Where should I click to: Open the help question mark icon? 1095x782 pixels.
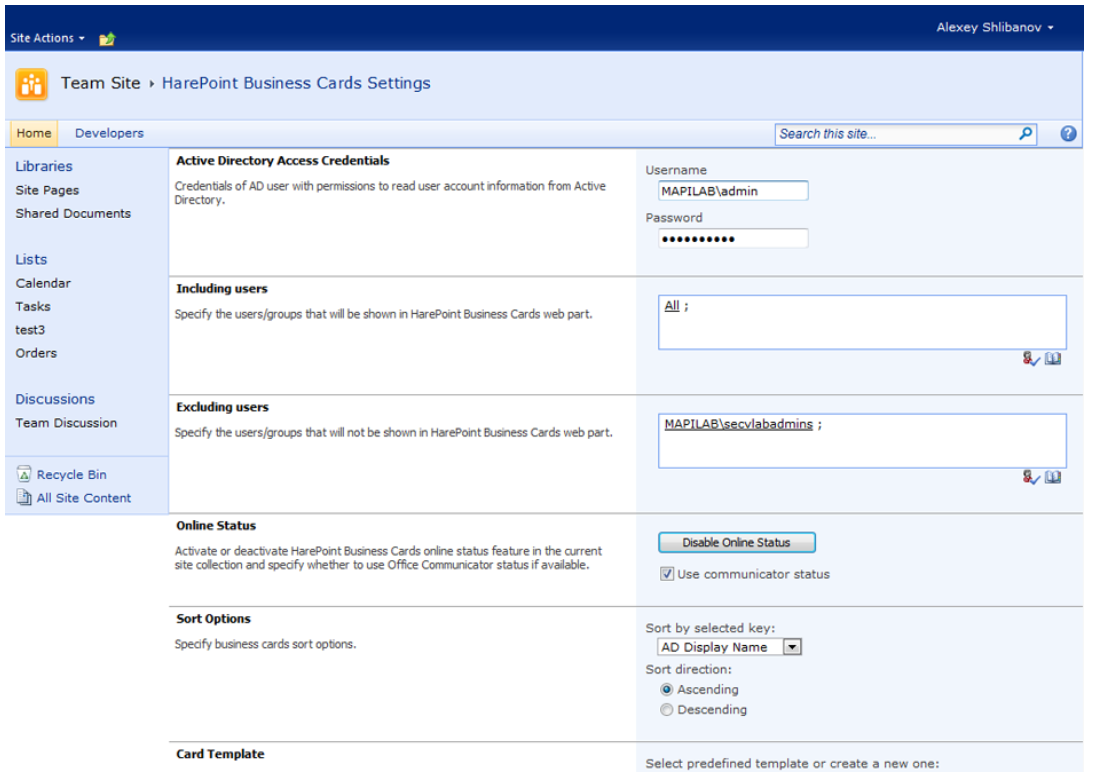(1068, 134)
